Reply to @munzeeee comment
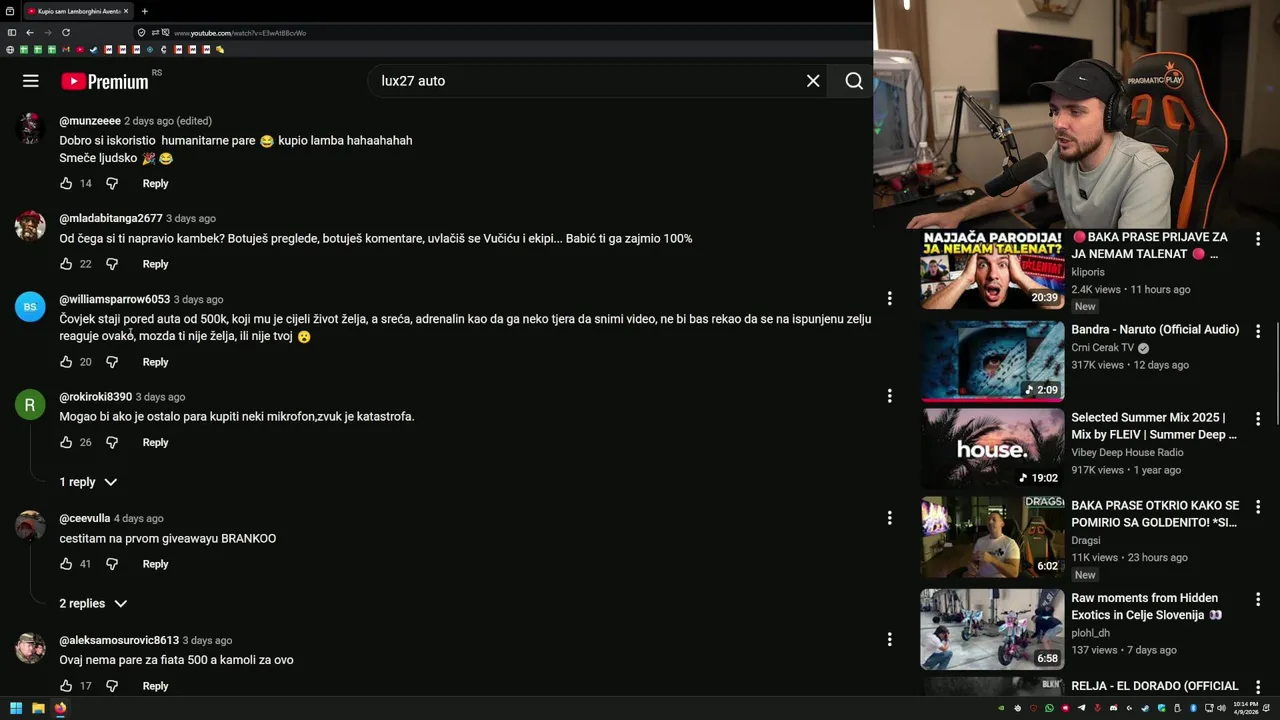This screenshot has width=1280, height=720. point(155,184)
